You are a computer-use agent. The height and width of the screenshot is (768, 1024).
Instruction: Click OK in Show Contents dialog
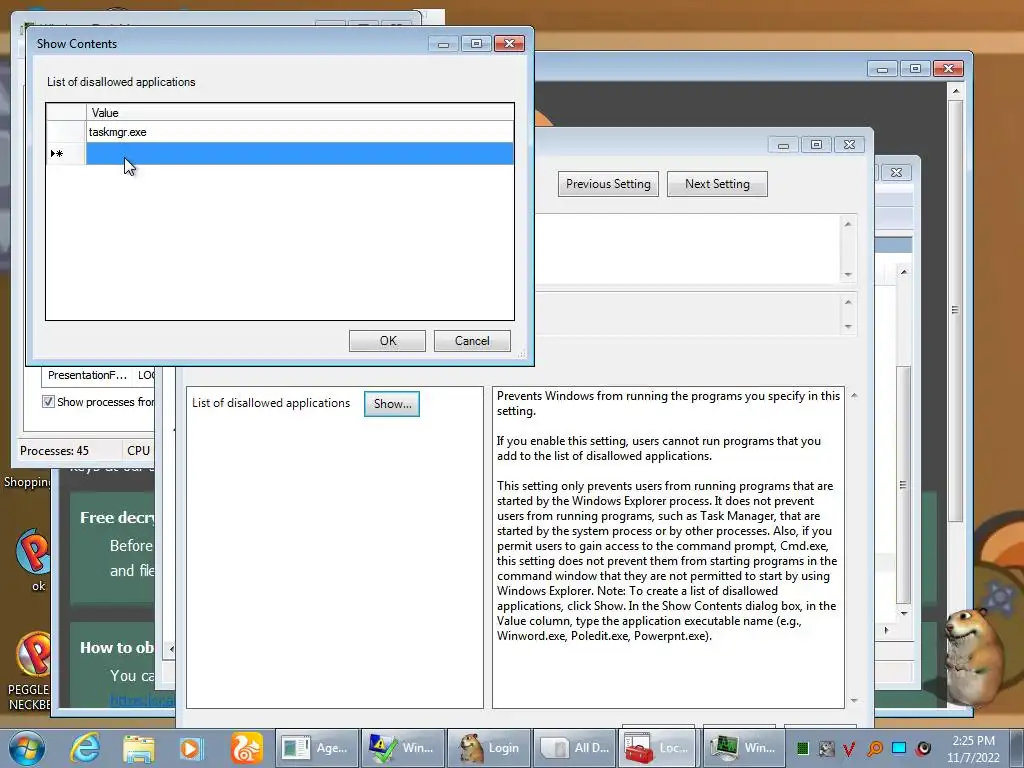point(387,341)
